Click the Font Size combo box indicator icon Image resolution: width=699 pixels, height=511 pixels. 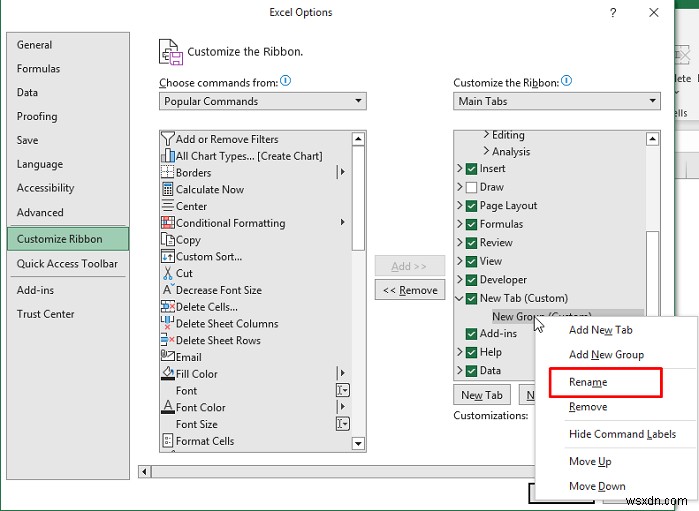point(342,424)
